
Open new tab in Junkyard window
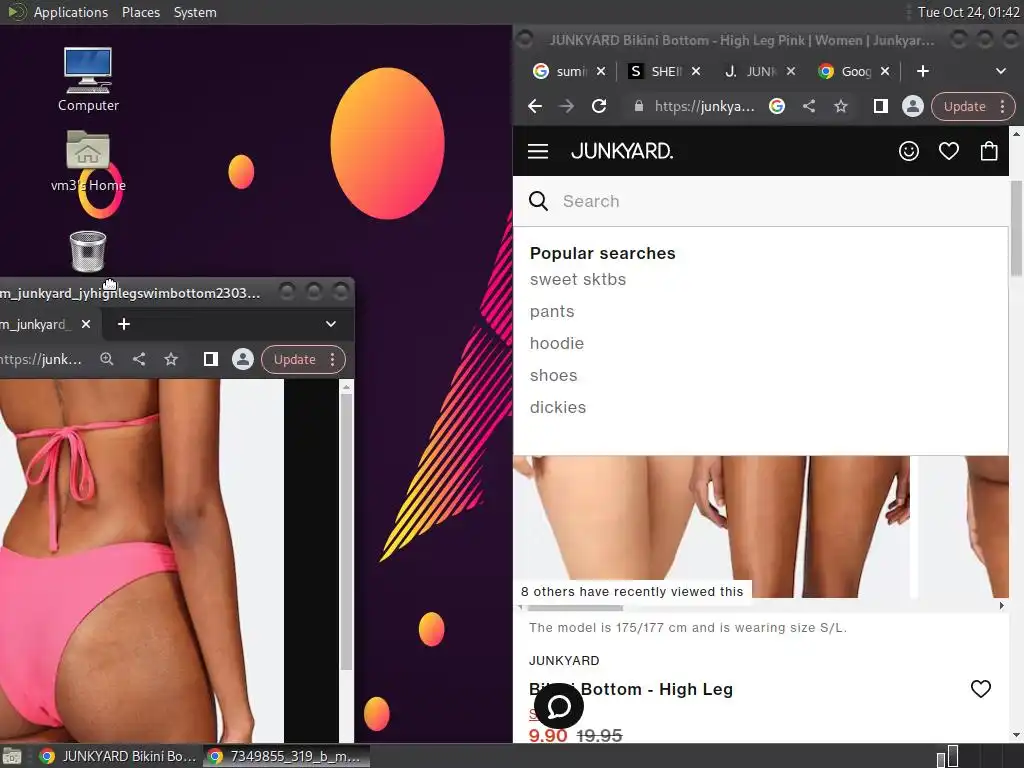click(x=922, y=71)
